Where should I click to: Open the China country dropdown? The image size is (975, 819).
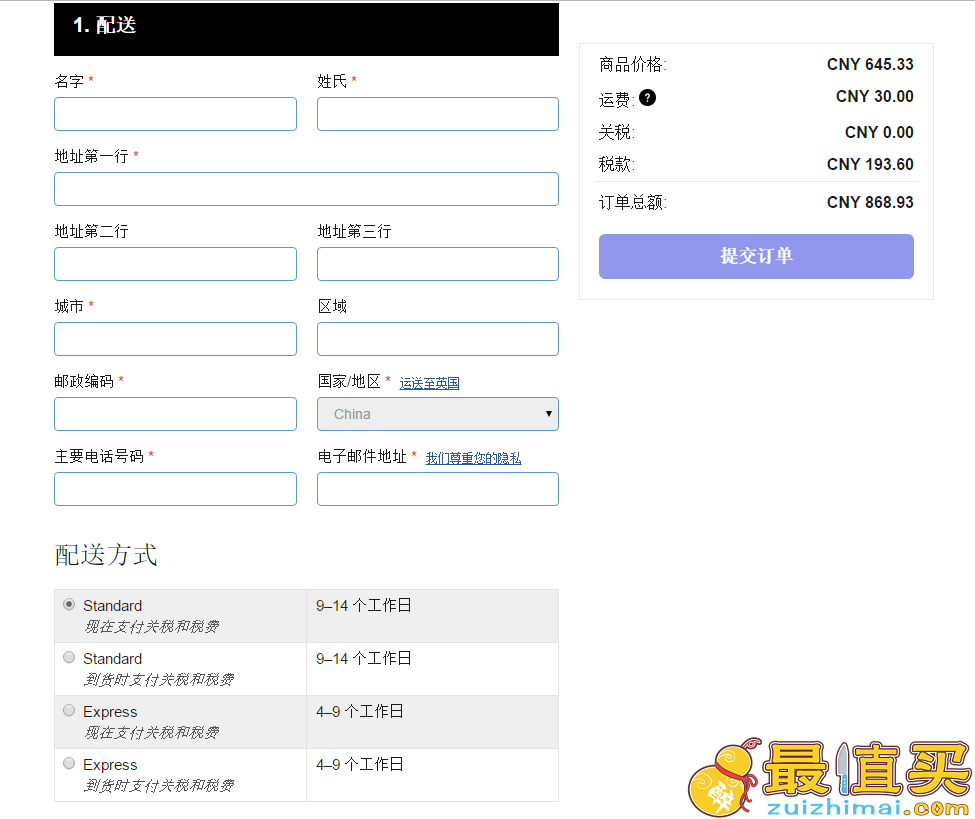(x=438, y=414)
